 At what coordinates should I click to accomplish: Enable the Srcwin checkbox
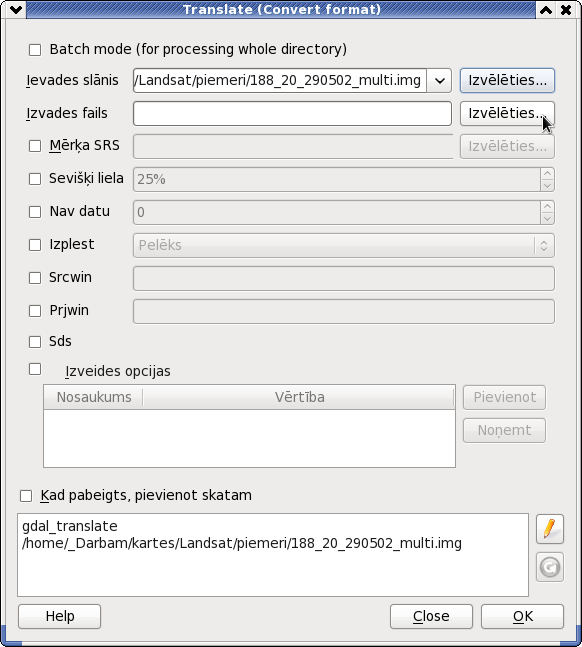point(35,278)
